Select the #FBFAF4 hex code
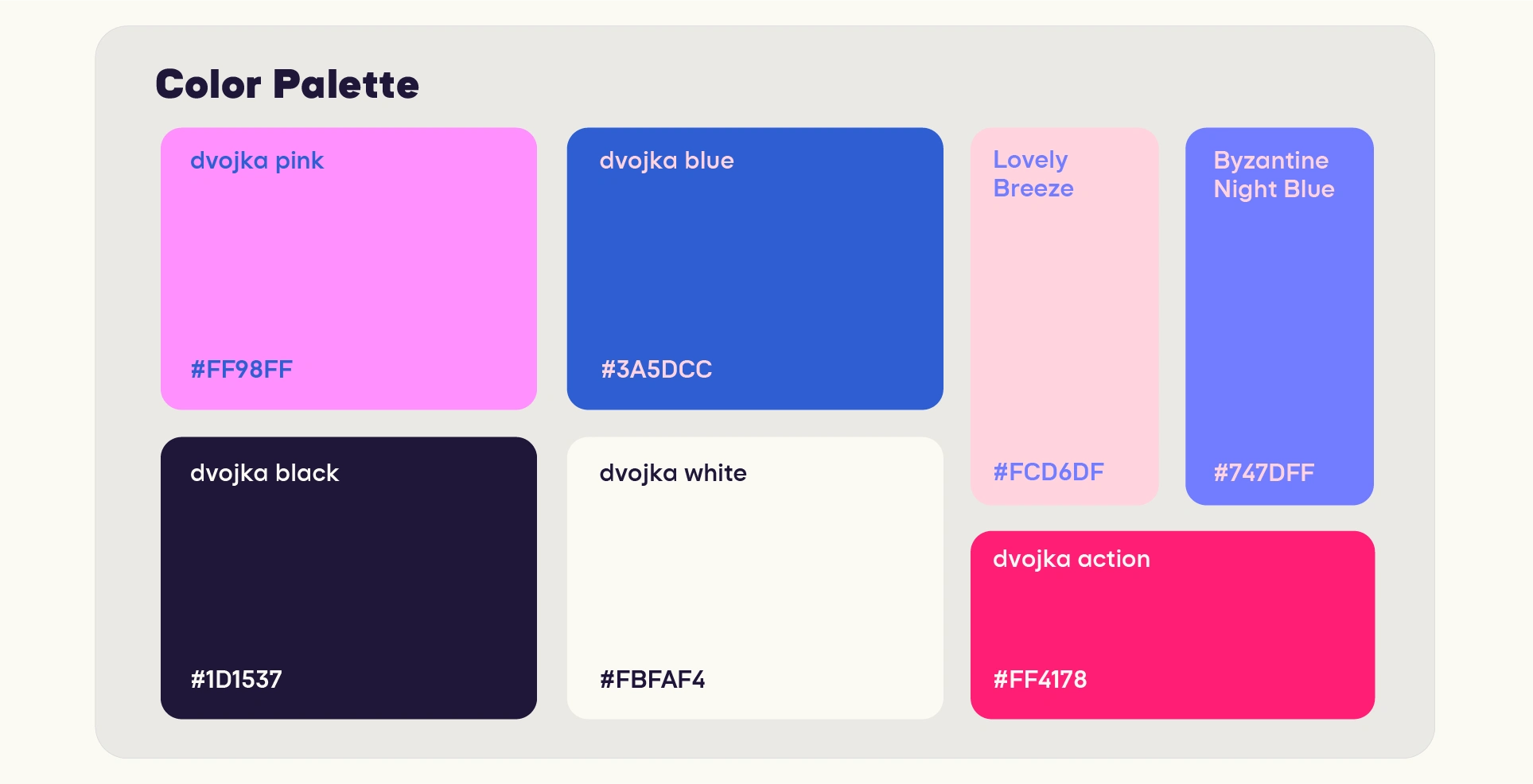The height and width of the screenshot is (784, 1533). click(652, 680)
